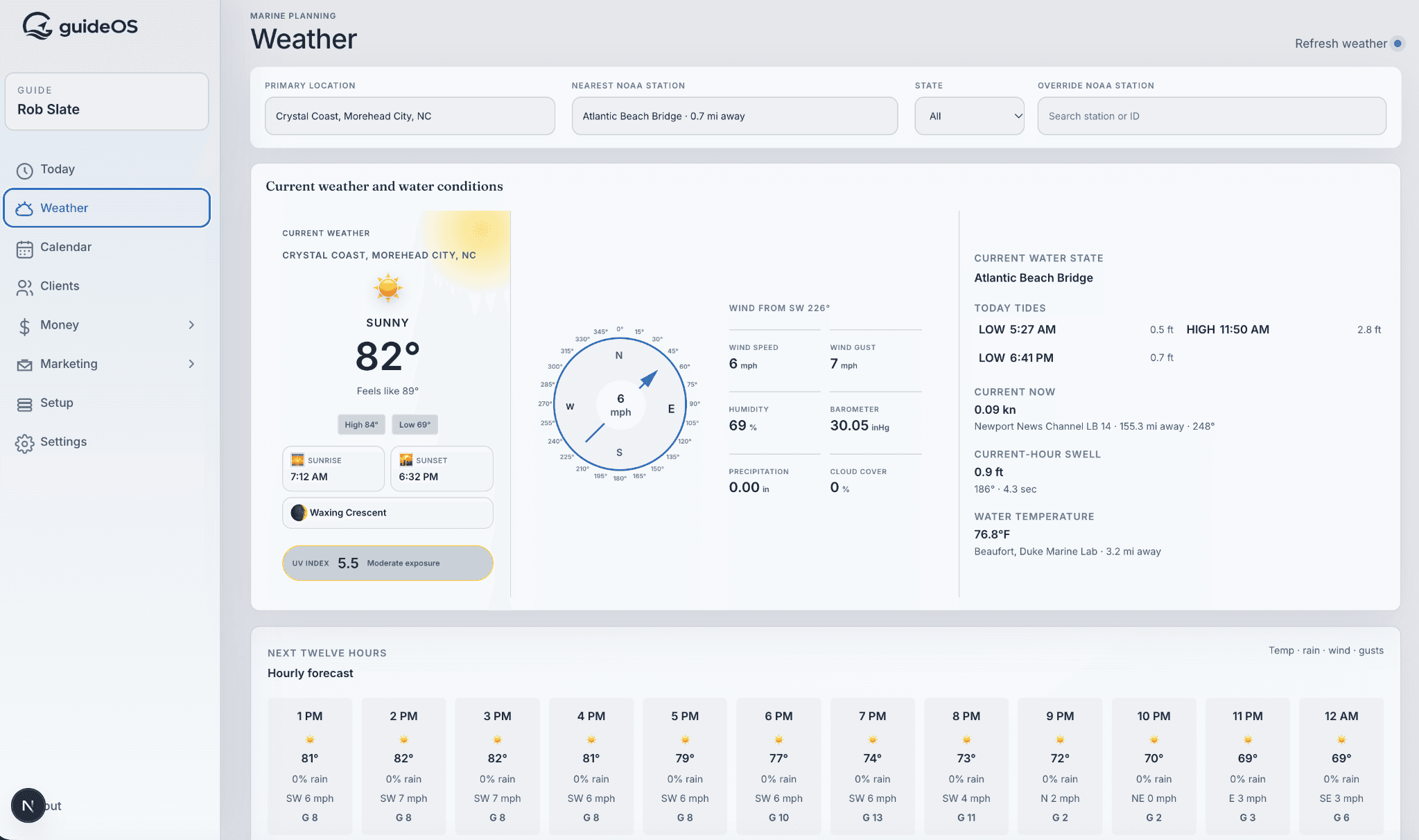Click the Marketing envelope icon

click(24, 365)
